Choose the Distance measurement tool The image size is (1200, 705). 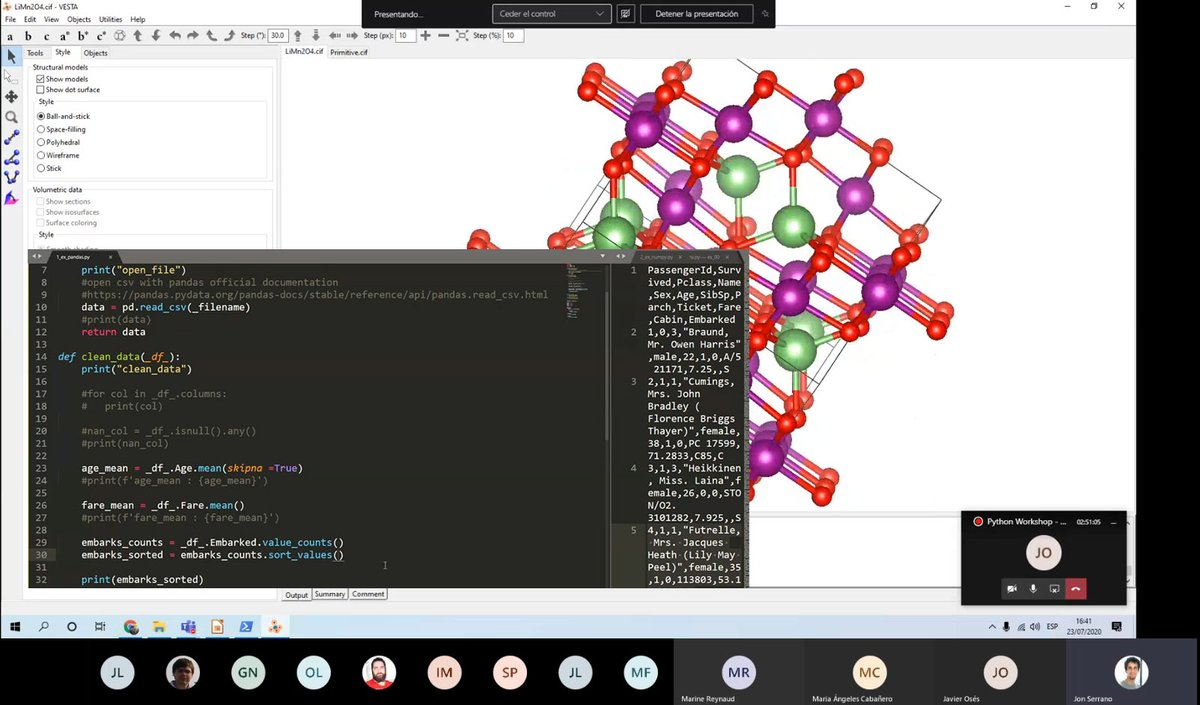click(x=12, y=137)
